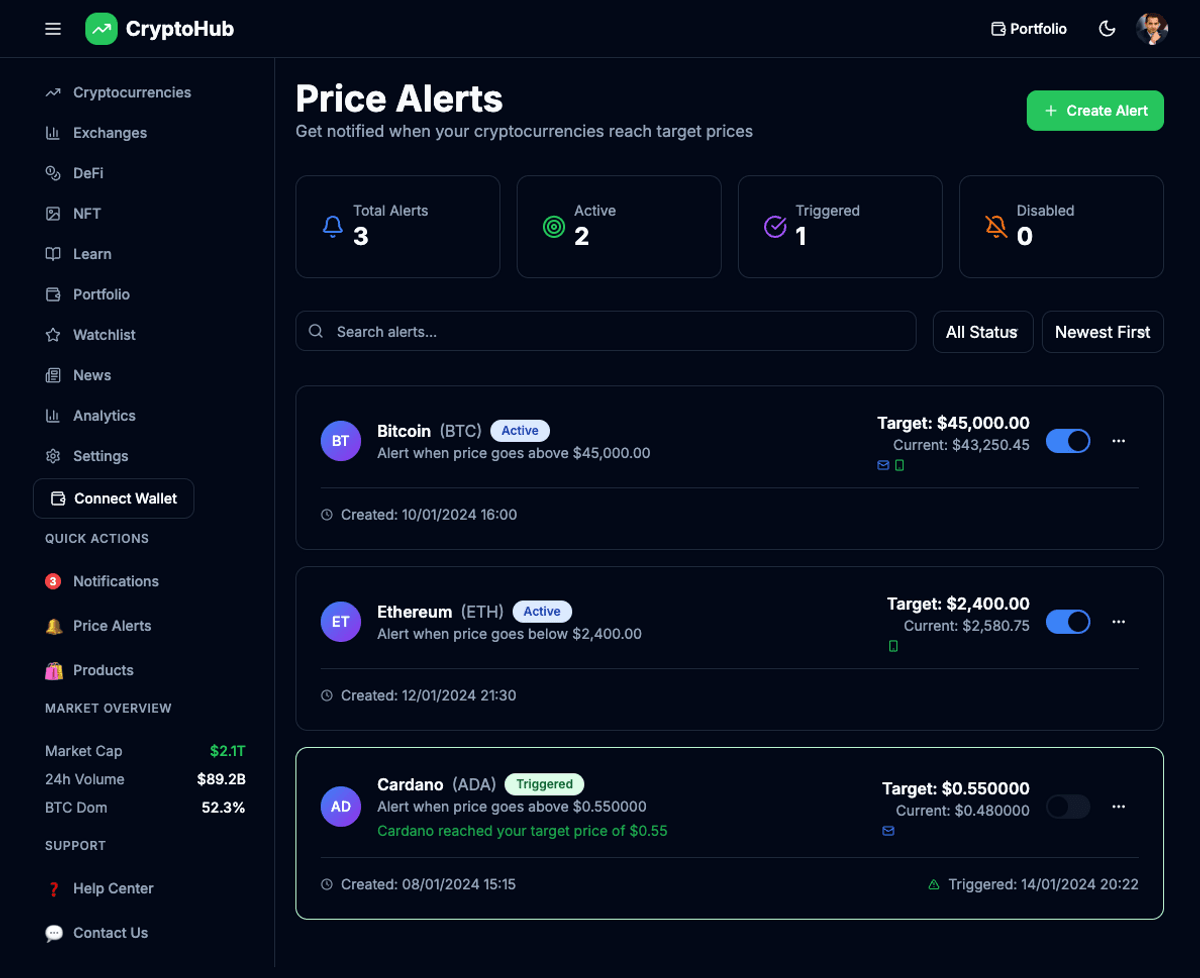1200x978 pixels.
Task: Expand the Newest First sort dropdown
Action: pos(1103,332)
